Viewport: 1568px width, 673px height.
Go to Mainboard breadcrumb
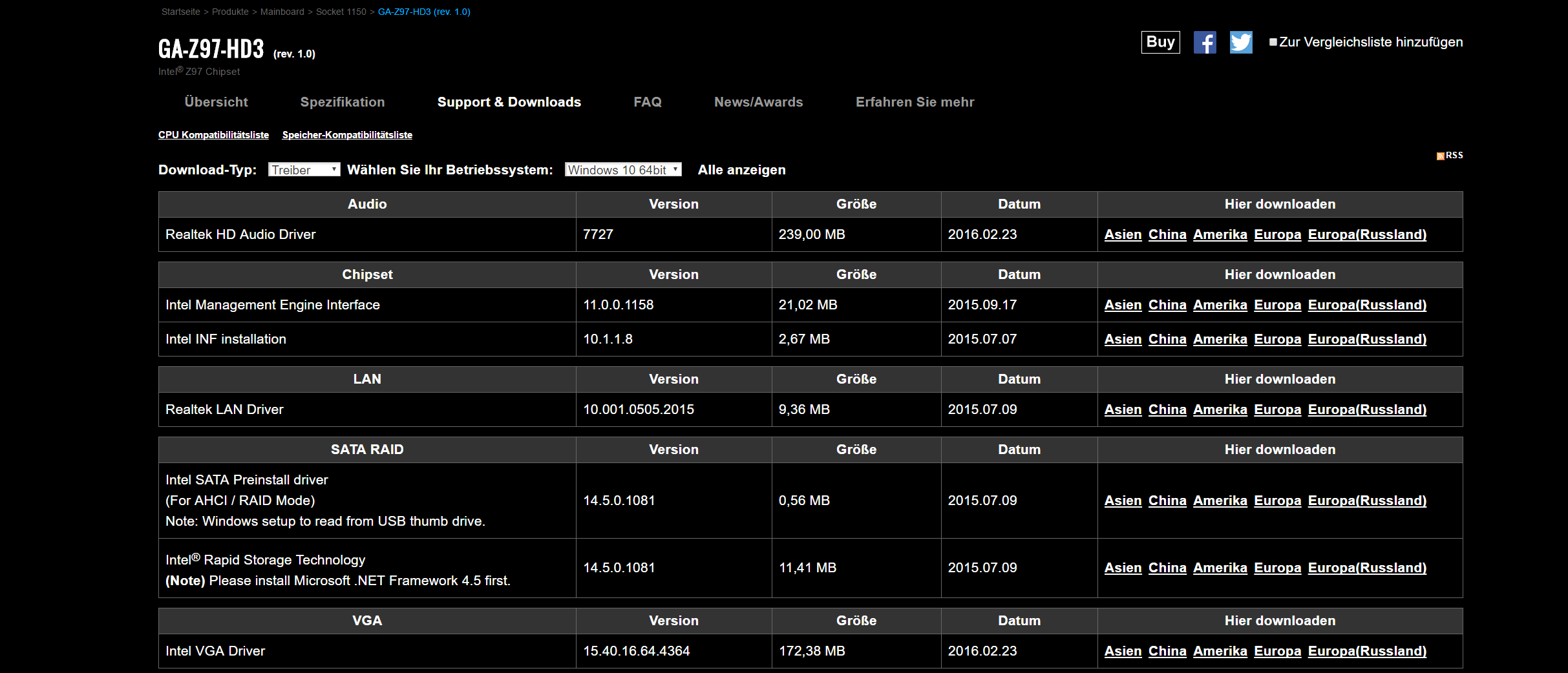coord(282,12)
